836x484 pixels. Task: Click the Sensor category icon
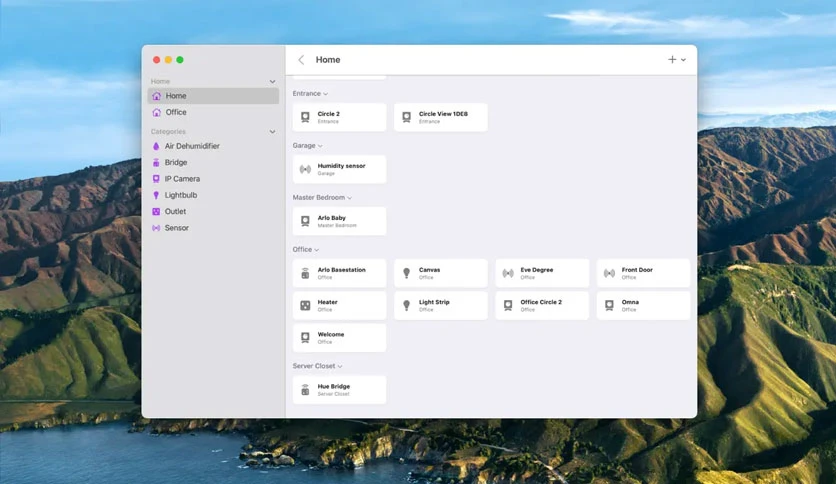(156, 228)
